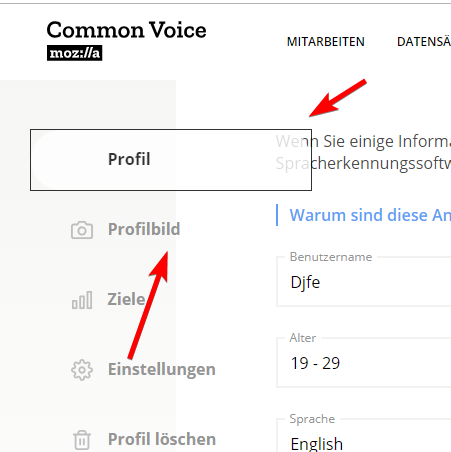This screenshot has width=451, height=452.
Task: Open the Sprache dropdown showing English
Action: tap(364, 436)
